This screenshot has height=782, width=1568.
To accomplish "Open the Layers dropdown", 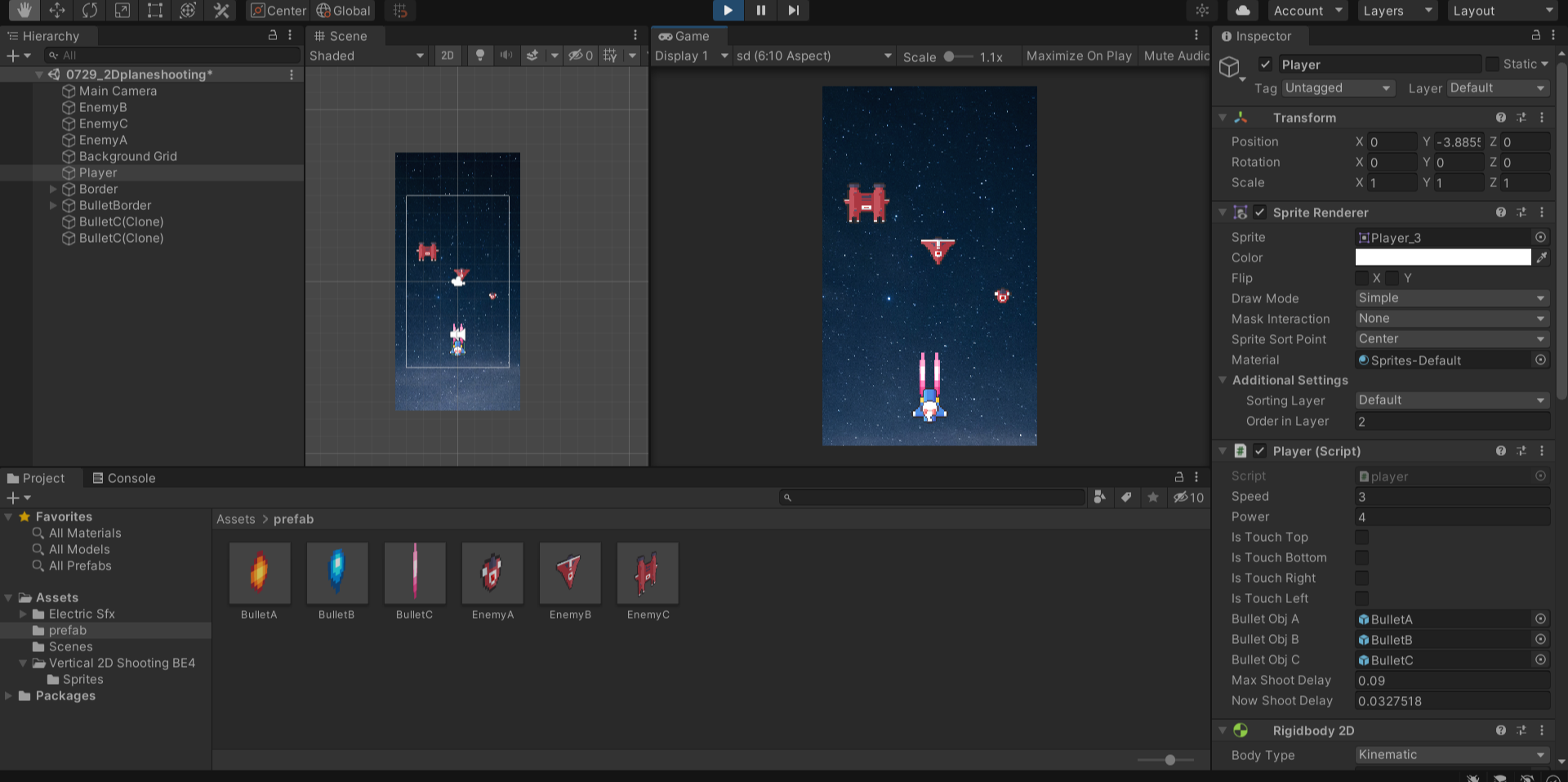I will tap(1396, 11).
